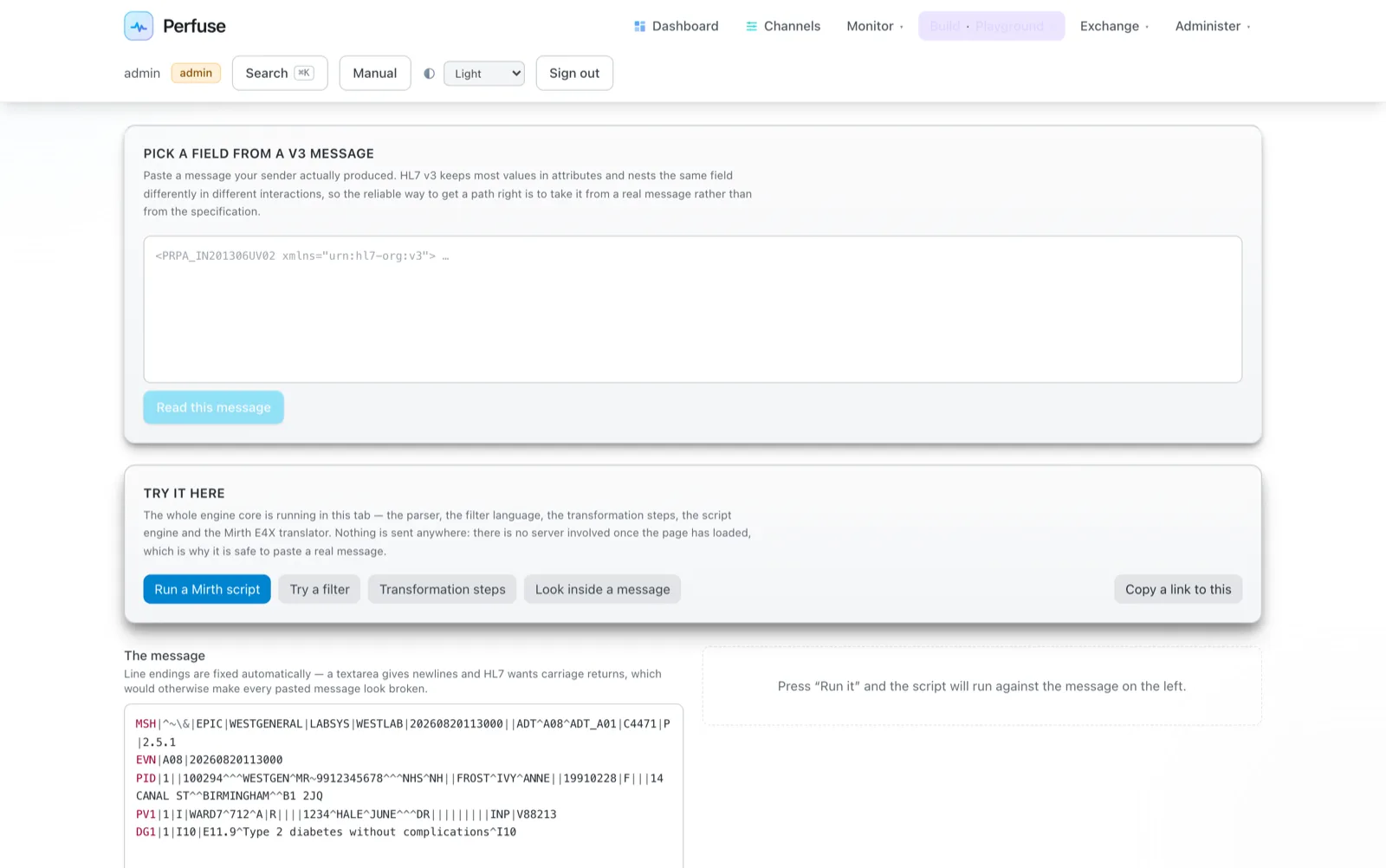Click into the HL7 message textarea
Viewport: 1386px width, 868px height.
click(x=404, y=786)
